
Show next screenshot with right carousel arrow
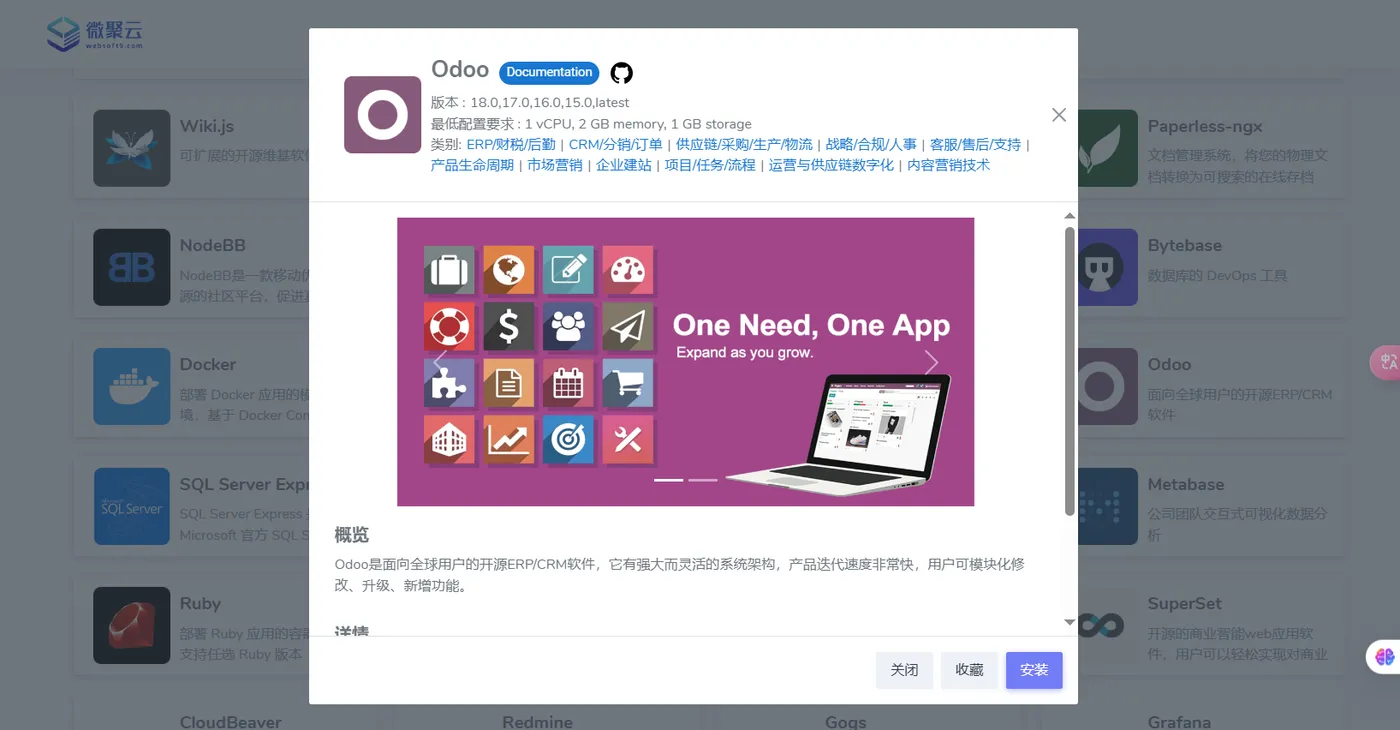(x=931, y=362)
